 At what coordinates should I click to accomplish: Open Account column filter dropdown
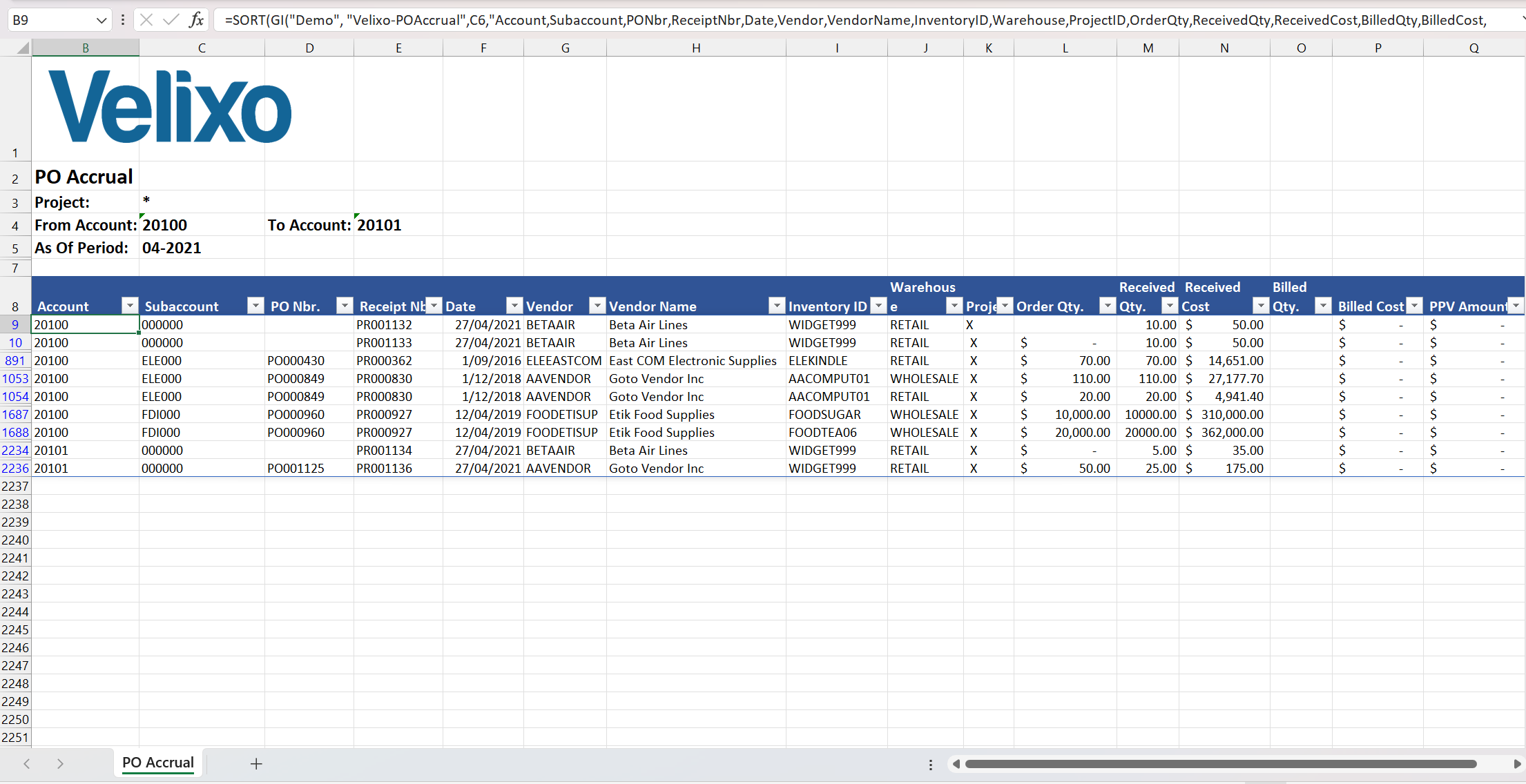(129, 305)
